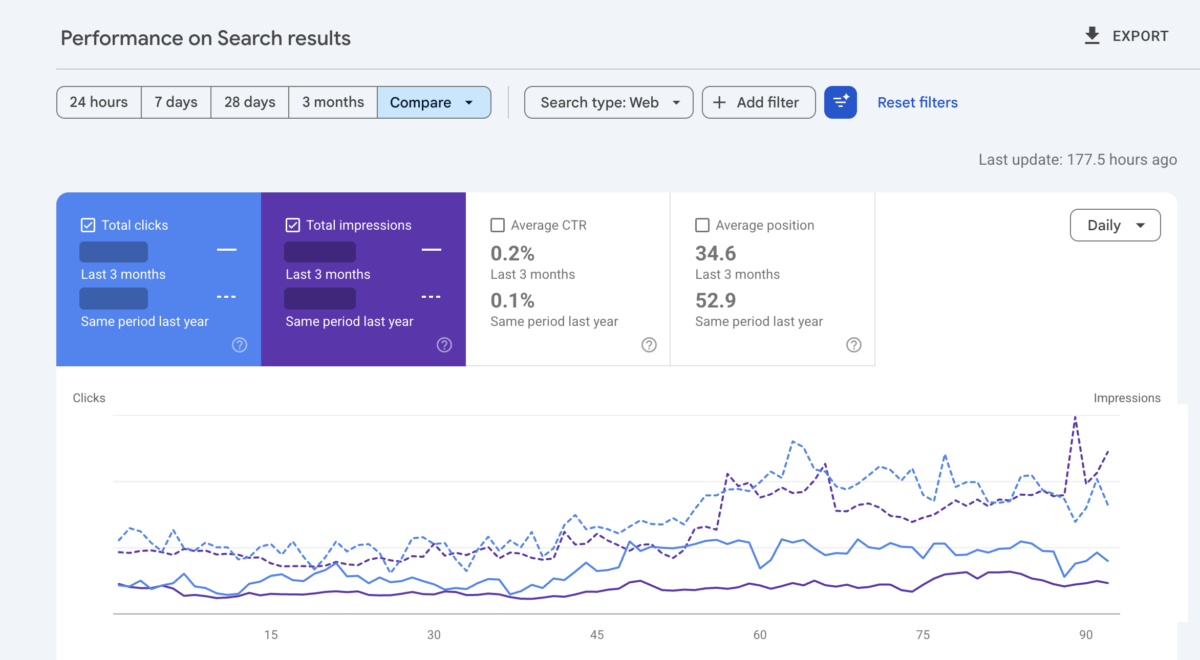Click the Impressions axis label
The image size is (1200, 660).
[1127, 398]
